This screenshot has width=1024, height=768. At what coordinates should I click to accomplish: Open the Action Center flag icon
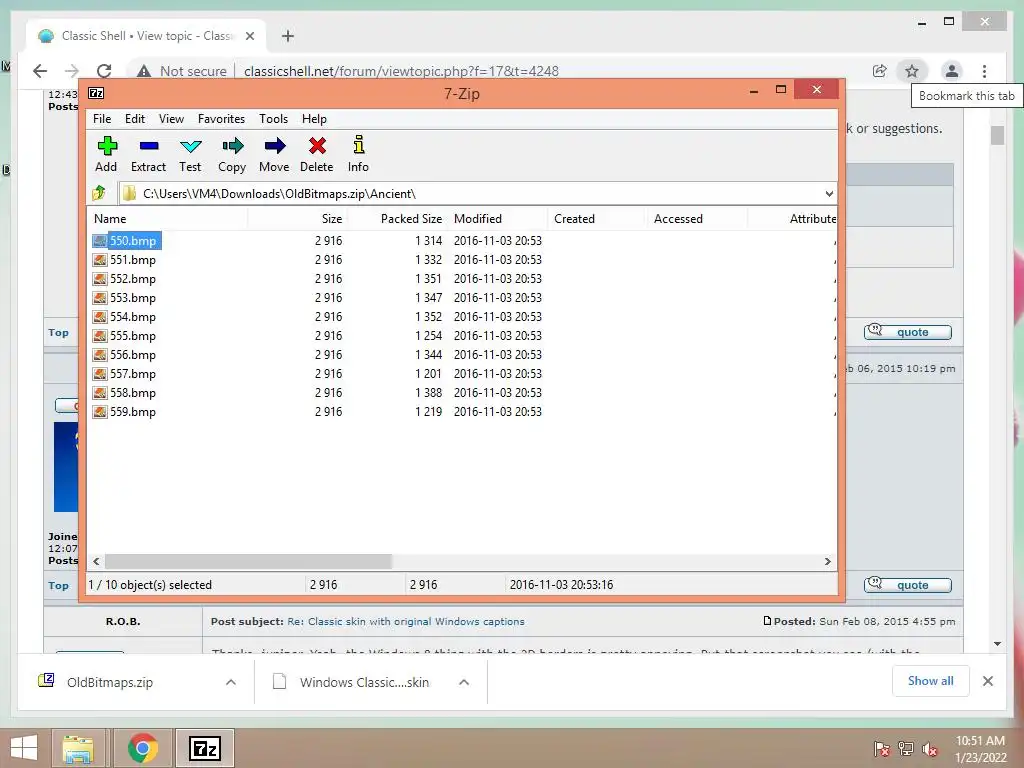(x=881, y=750)
